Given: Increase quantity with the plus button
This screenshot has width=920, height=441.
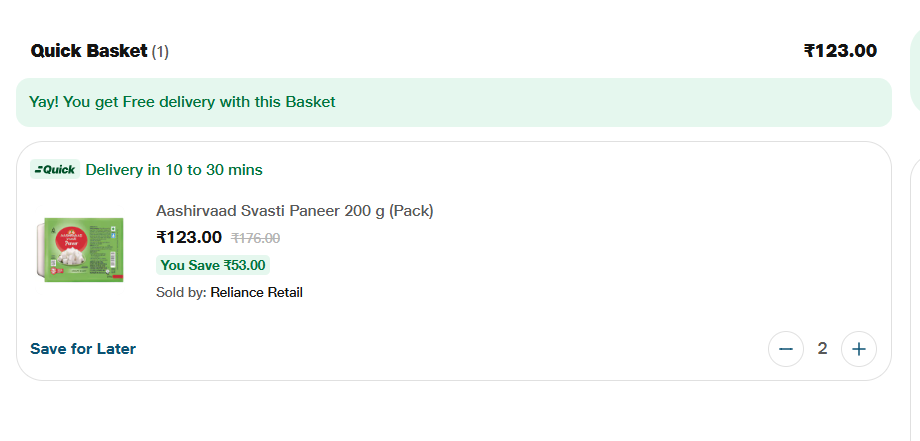Looking at the screenshot, I should [x=858, y=349].
